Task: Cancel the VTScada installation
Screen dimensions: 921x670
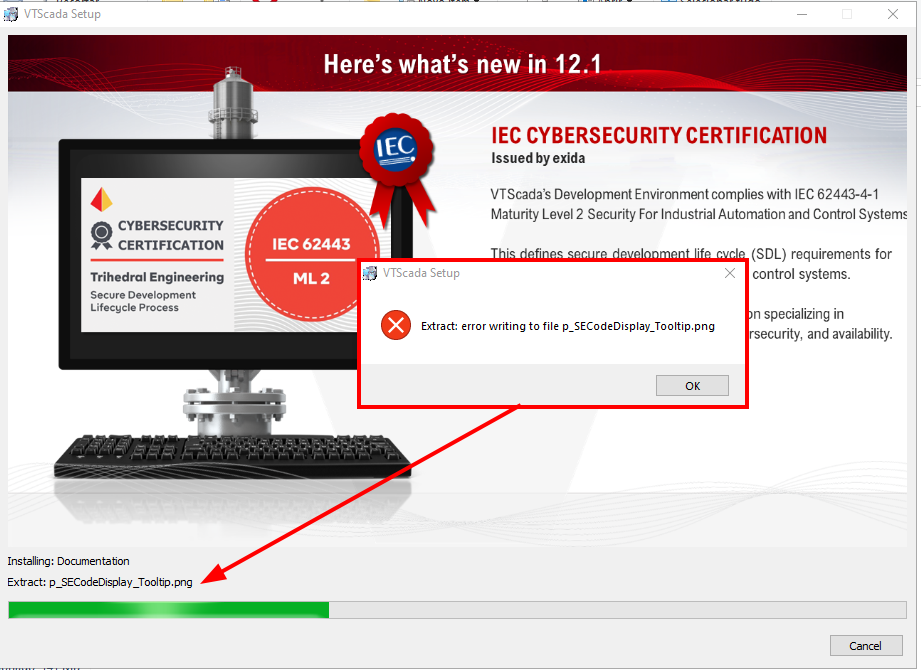Action: 866,645
